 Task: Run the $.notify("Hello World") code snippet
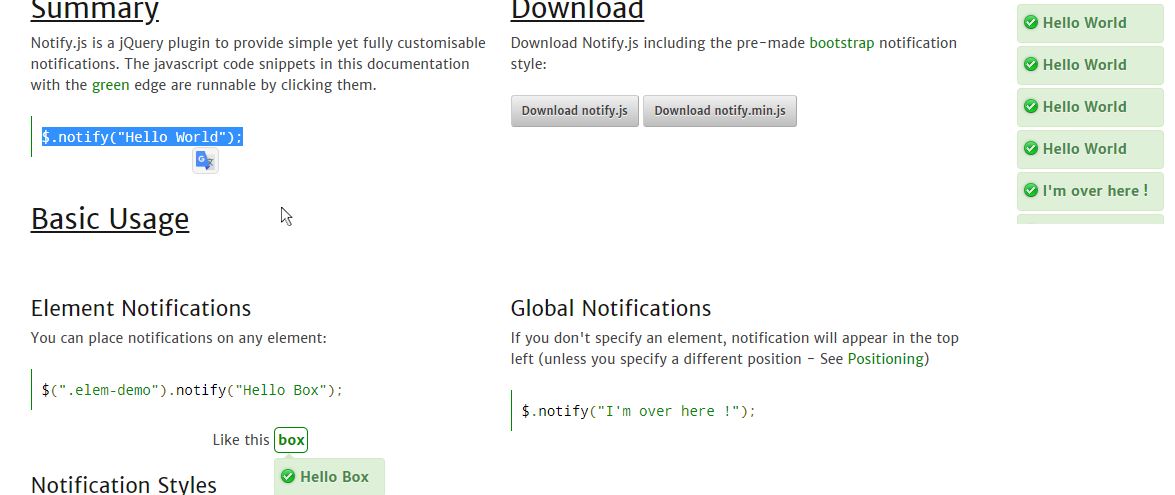click(142, 137)
